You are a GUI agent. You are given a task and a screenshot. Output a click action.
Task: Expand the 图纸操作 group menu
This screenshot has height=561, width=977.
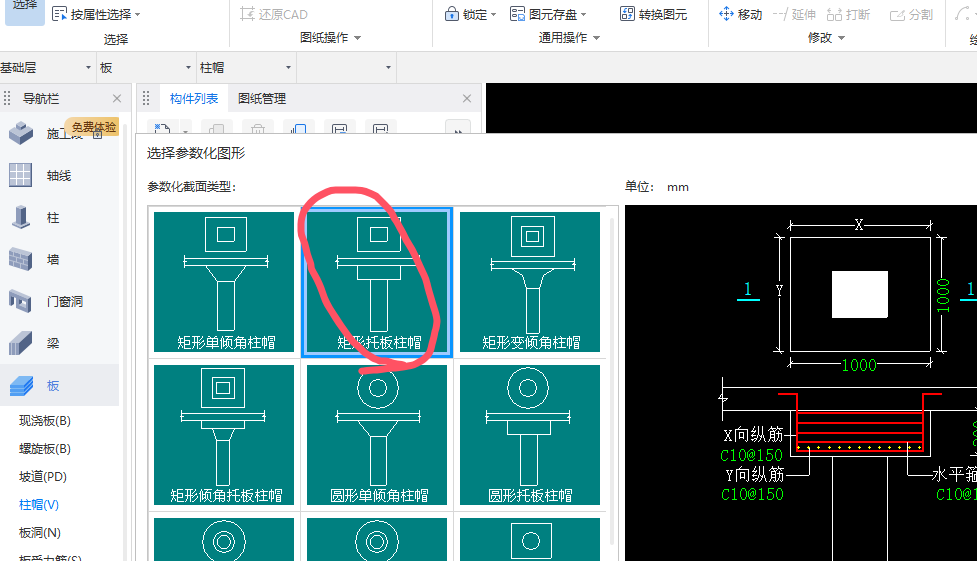330,37
